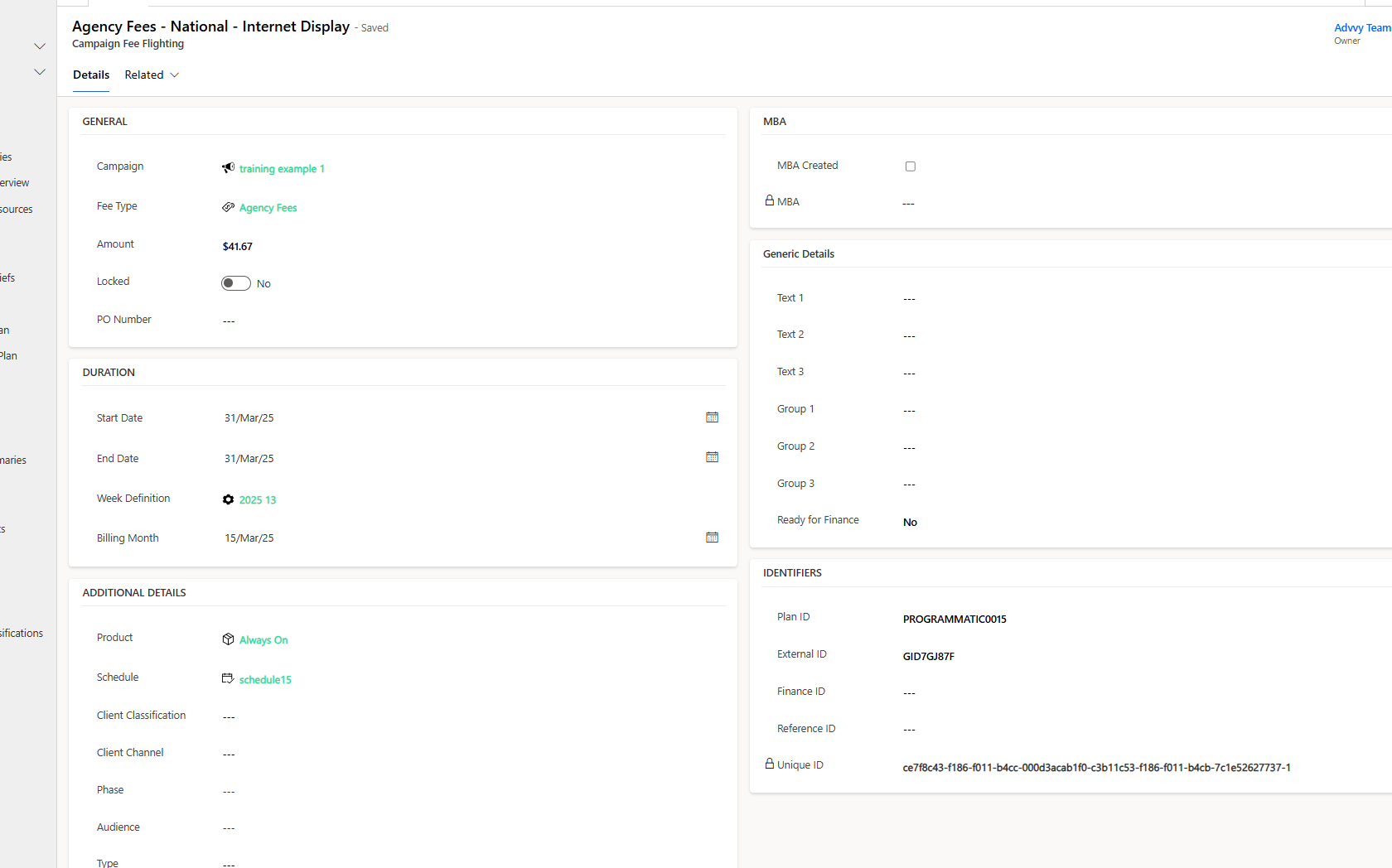Click the megaphone icon beside the Campaign value
This screenshot has height=868, width=1392.
click(x=228, y=168)
